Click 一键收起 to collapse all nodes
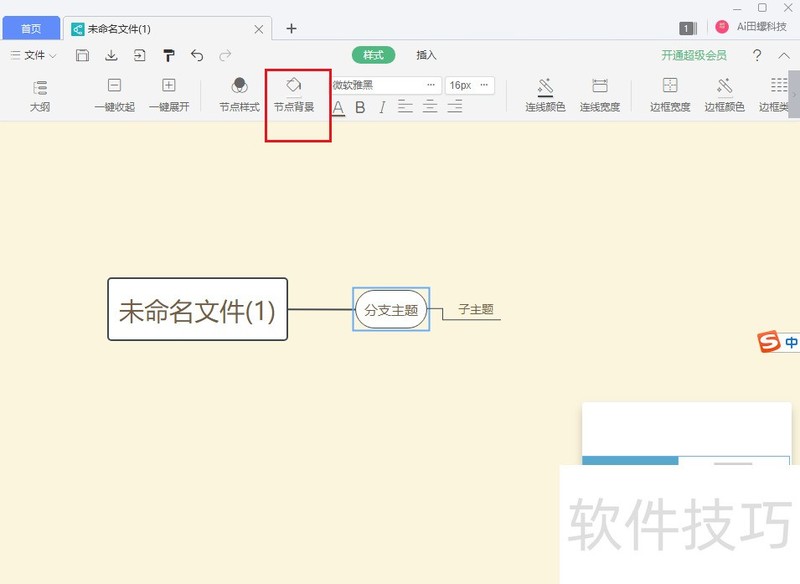This screenshot has height=584, width=800. click(115, 95)
